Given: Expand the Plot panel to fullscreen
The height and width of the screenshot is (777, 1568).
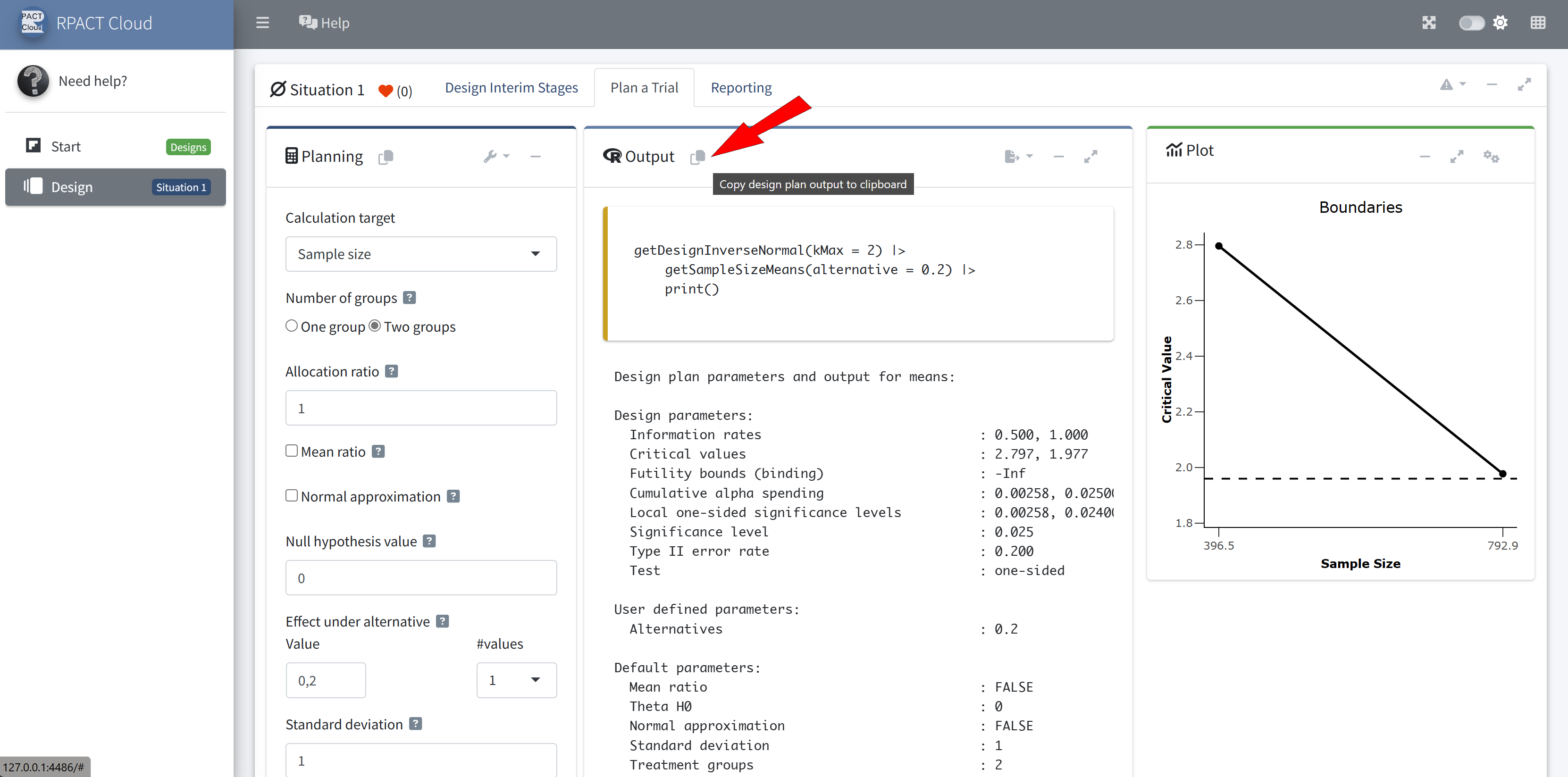Looking at the screenshot, I should pos(1457,156).
